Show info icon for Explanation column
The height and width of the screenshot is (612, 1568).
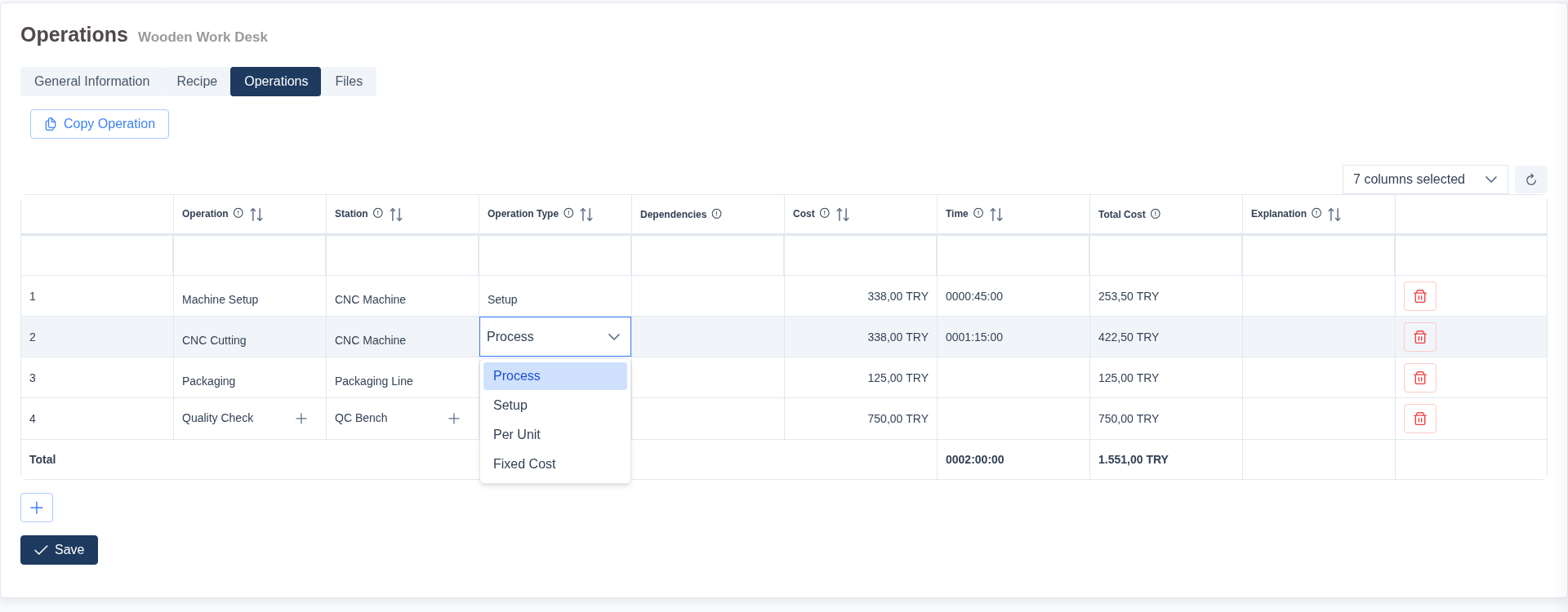click(1316, 213)
